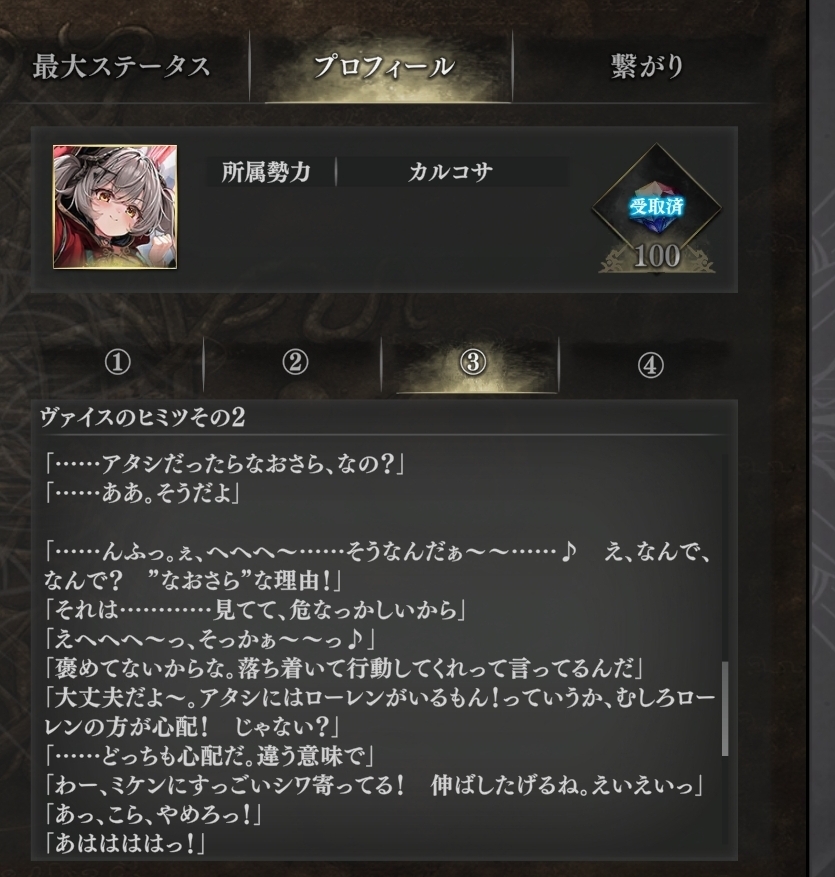The width and height of the screenshot is (835, 877).
Task: Open the 繋がり tab
Action: pyautogui.click(x=647, y=67)
